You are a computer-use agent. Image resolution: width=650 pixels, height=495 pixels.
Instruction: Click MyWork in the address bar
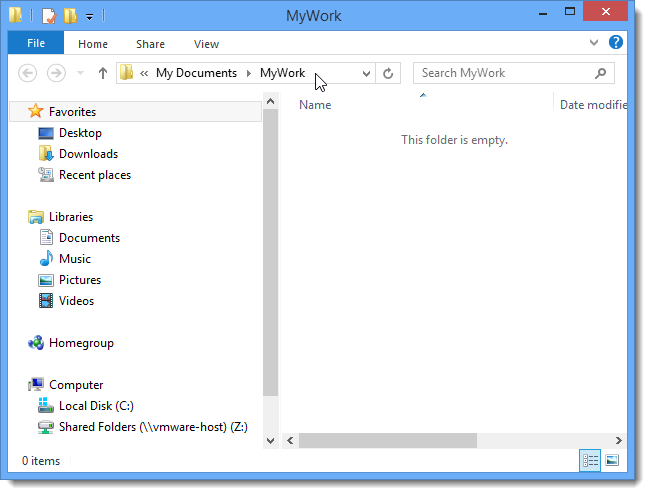[x=282, y=73]
